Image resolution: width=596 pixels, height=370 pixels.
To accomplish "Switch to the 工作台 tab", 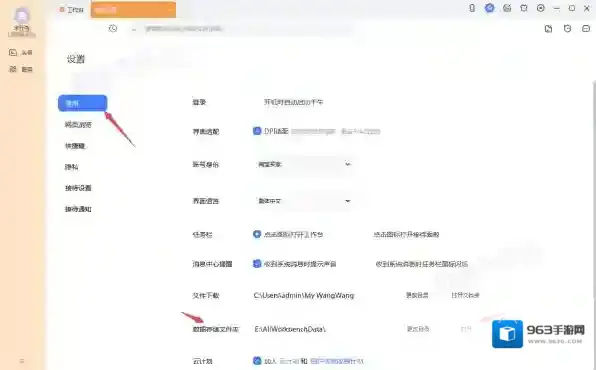I will click(72, 10).
